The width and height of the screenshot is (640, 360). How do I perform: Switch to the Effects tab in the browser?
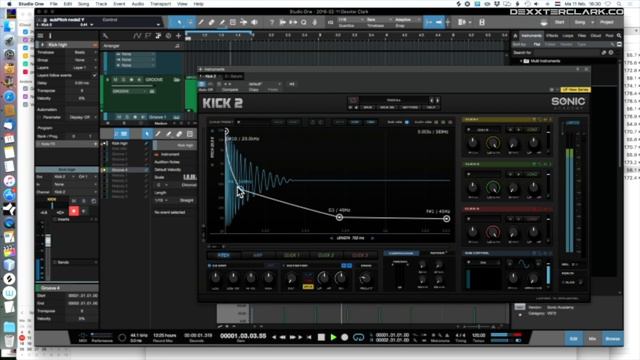(x=552, y=36)
